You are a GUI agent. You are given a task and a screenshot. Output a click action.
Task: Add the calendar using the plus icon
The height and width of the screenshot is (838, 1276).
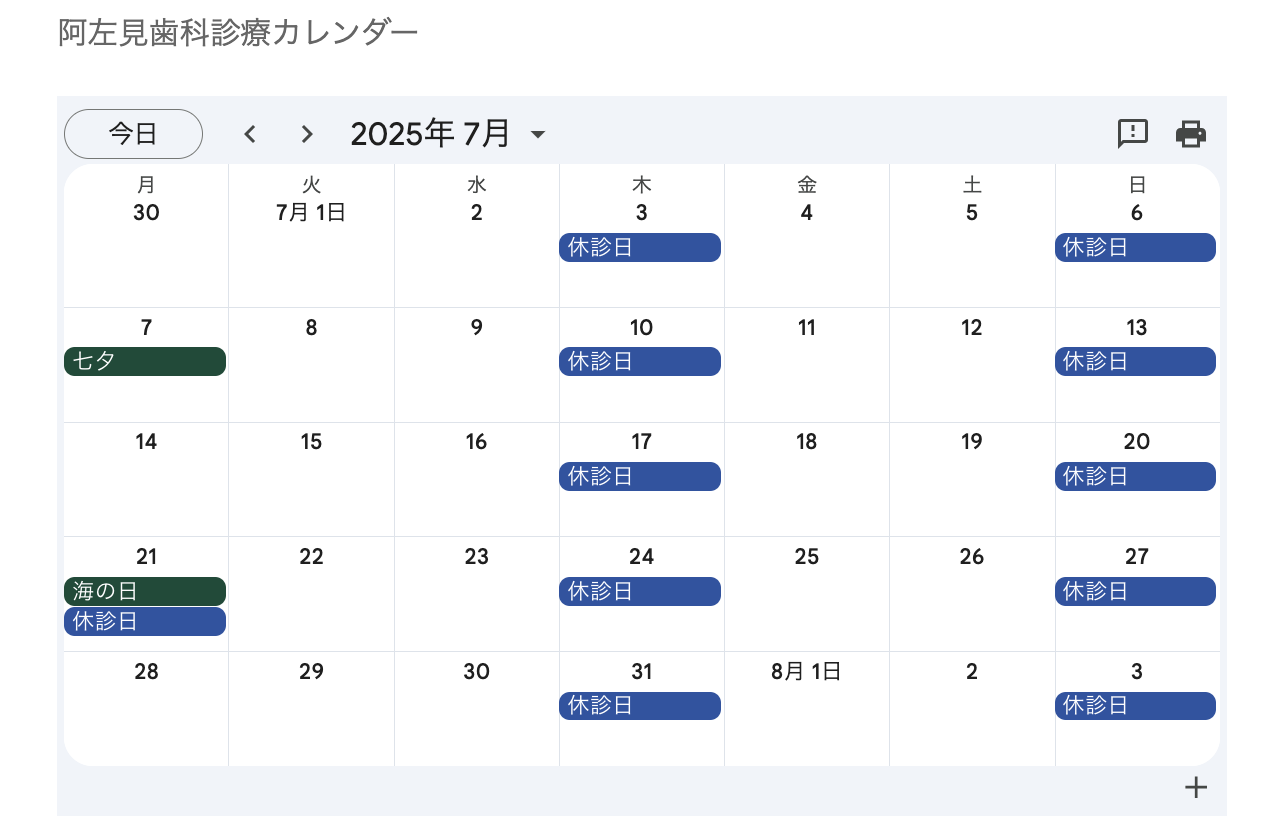(x=1196, y=787)
